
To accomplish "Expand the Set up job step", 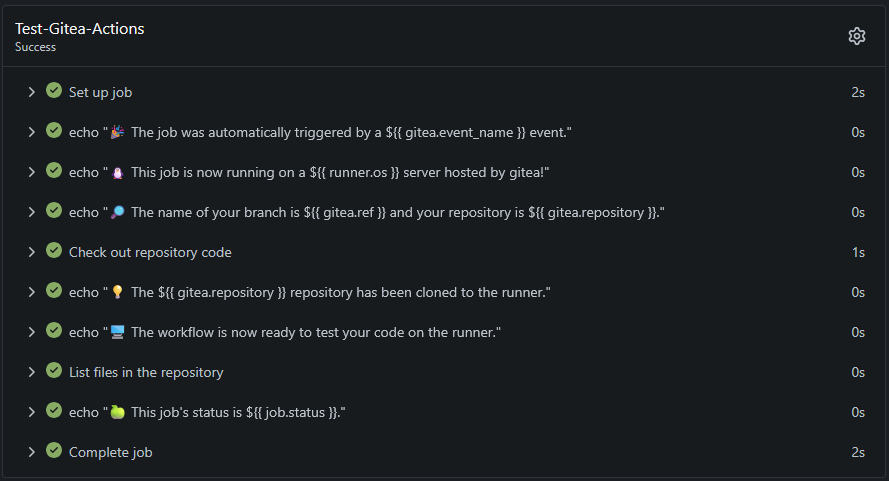I will coord(32,92).
